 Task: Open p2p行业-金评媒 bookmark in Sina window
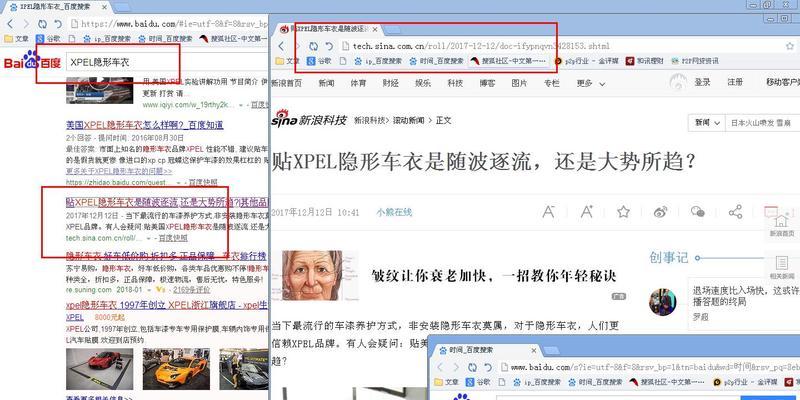click(x=586, y=61)
